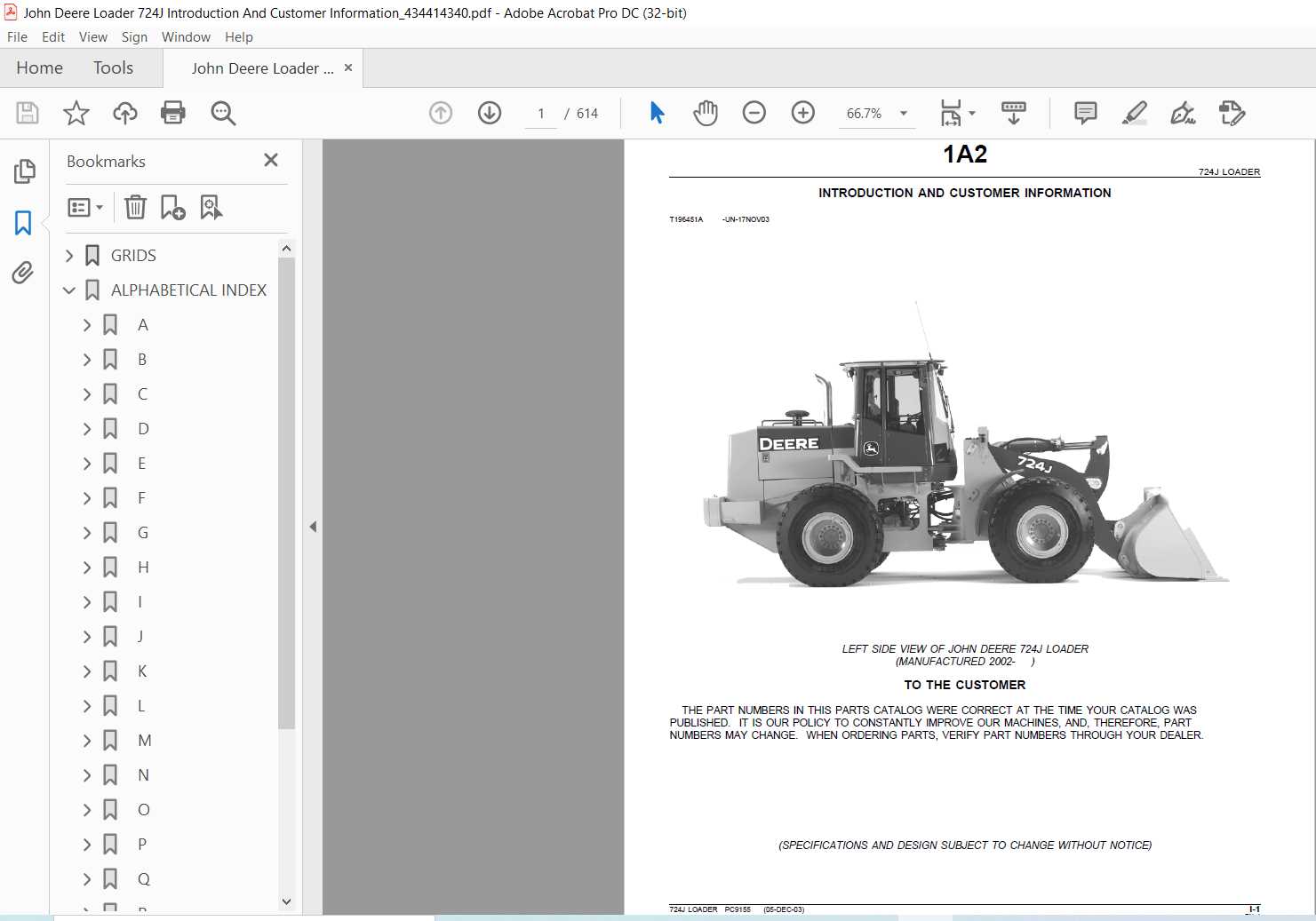Click bookmarks scrollbar down arrow
Image resolution: width=1316 pixels, height=921 pixels.
286,901
